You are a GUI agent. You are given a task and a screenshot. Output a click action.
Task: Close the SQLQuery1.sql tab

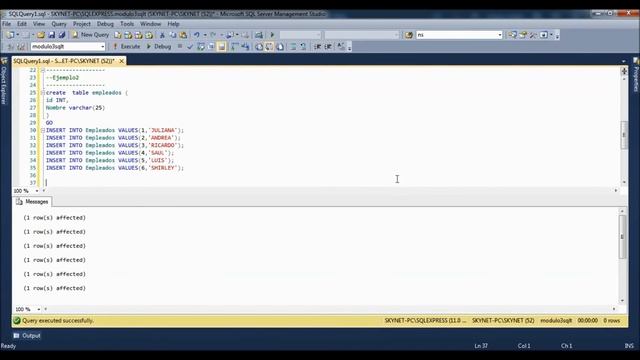[x=121, y=61]
